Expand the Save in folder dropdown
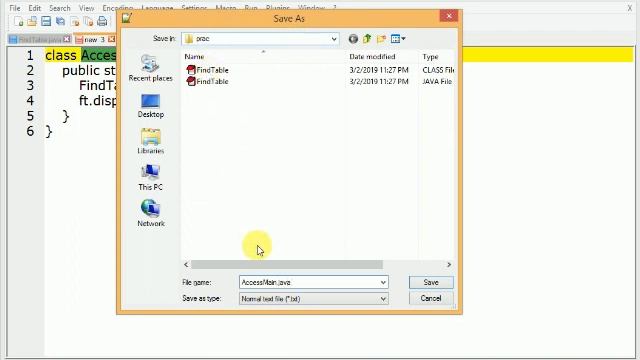 [334, 39]
